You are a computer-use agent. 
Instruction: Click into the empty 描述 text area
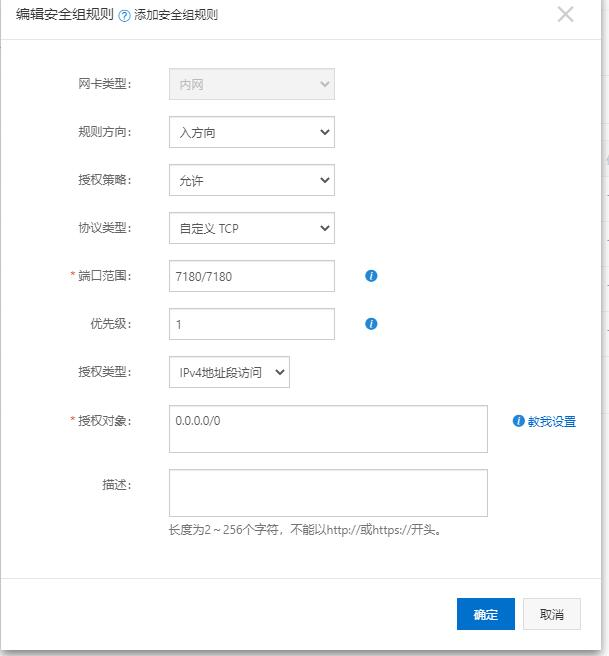(x=327, y=493)
